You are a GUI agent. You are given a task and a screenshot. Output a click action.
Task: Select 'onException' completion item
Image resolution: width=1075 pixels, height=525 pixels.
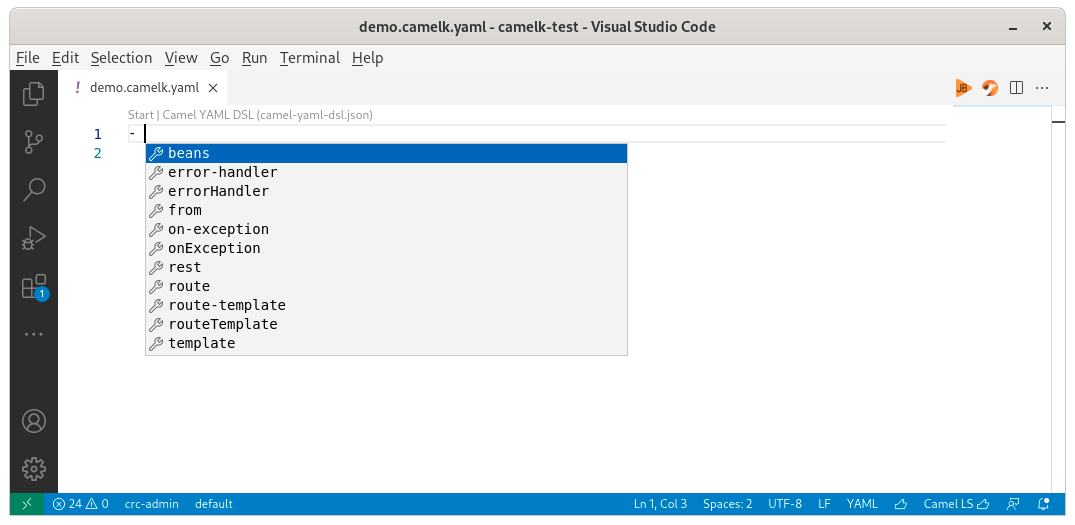pos(214,248)
